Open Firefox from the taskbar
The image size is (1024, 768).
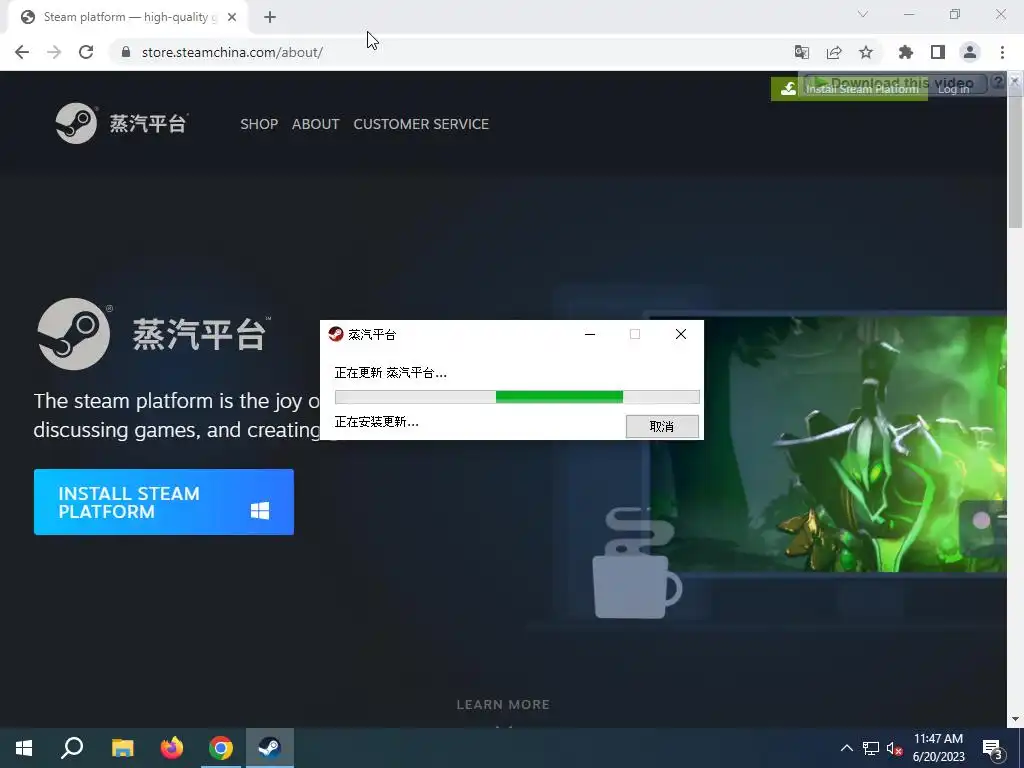tap(172, 748)
